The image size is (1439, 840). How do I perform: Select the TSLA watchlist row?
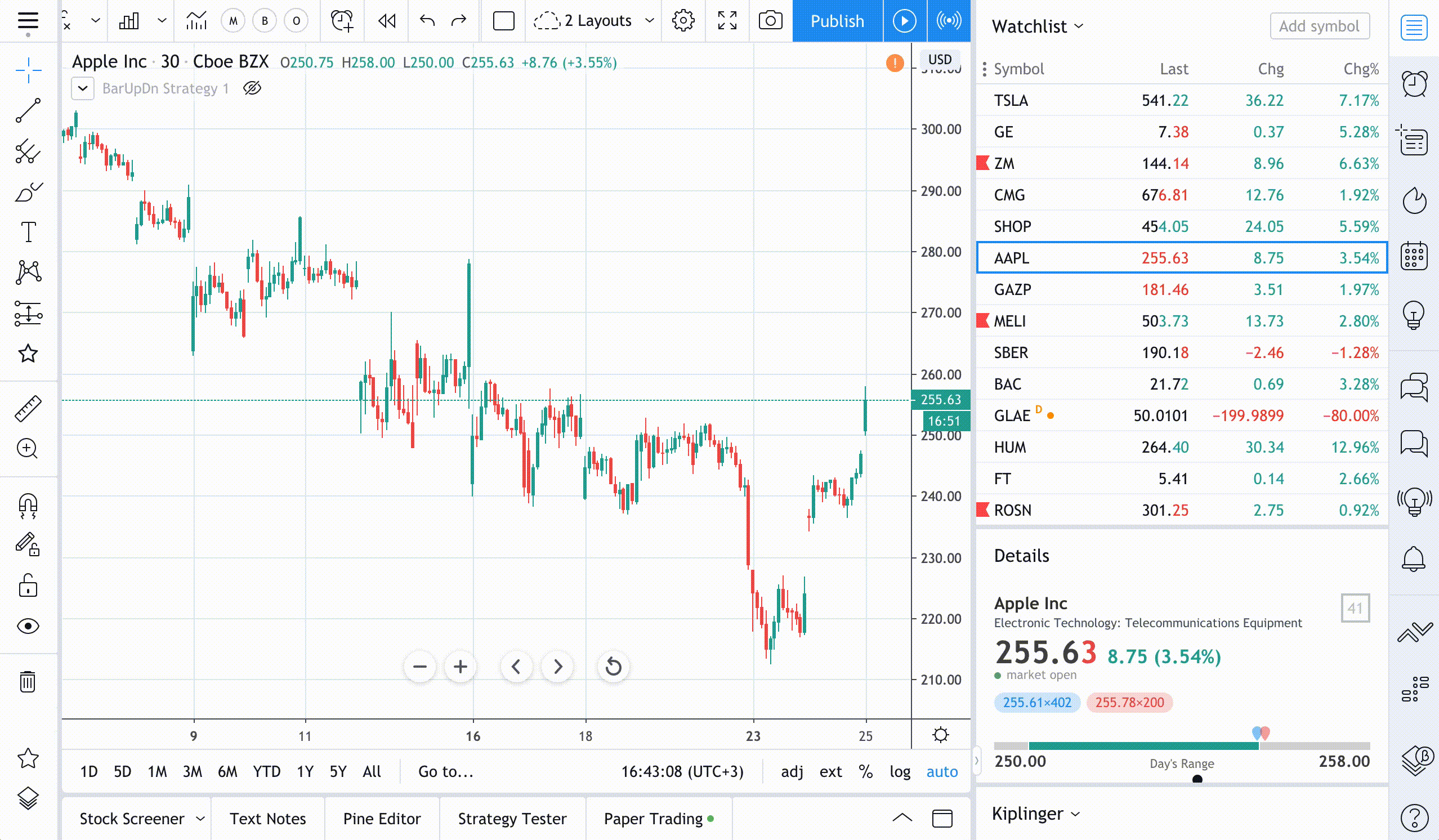[x=1182, y=101]
